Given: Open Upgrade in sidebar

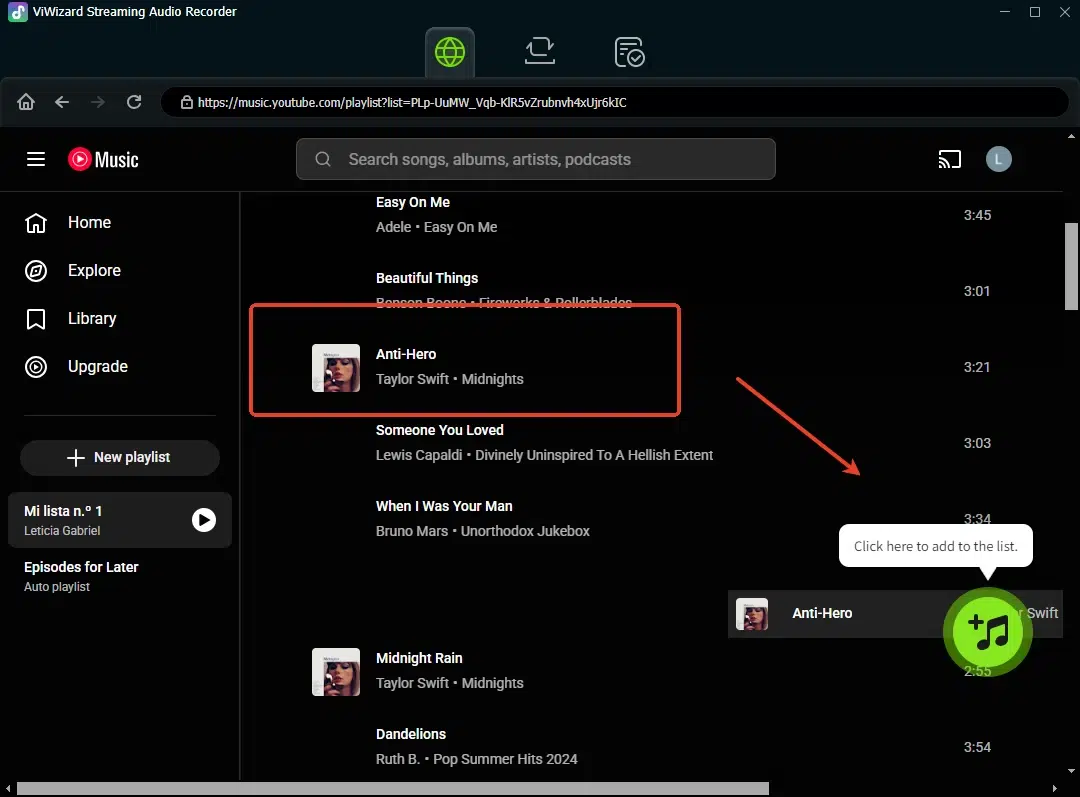Looking at the screenshot, I should click(x=76, y=366).
